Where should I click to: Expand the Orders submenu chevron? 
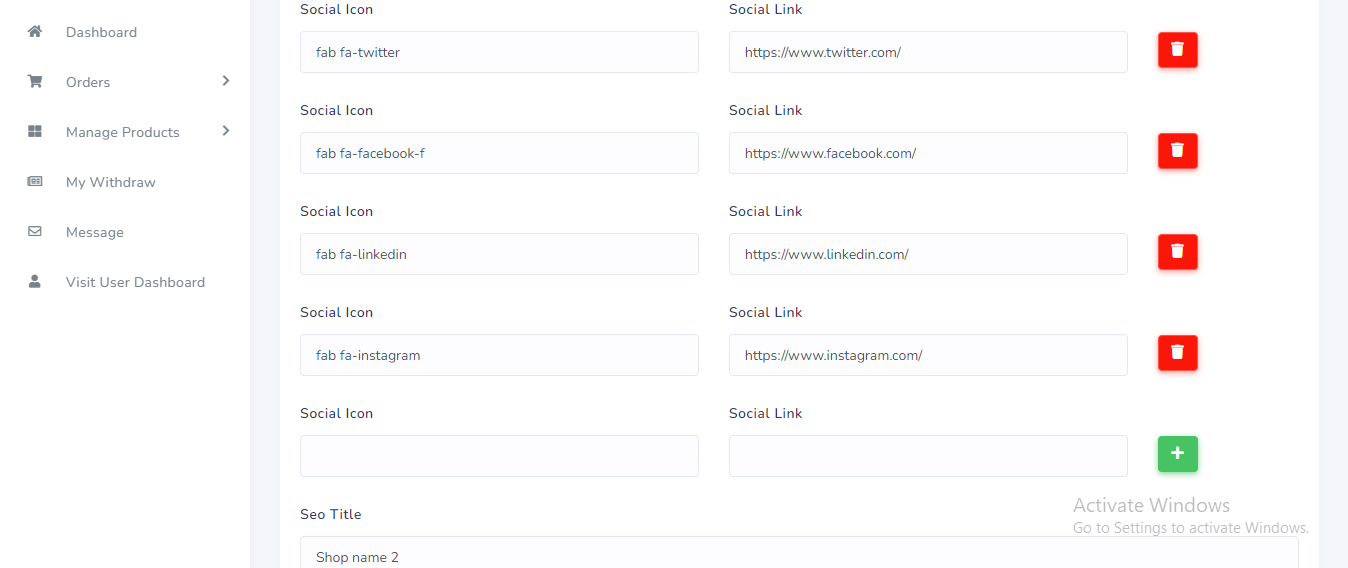[x=226, y=81]
